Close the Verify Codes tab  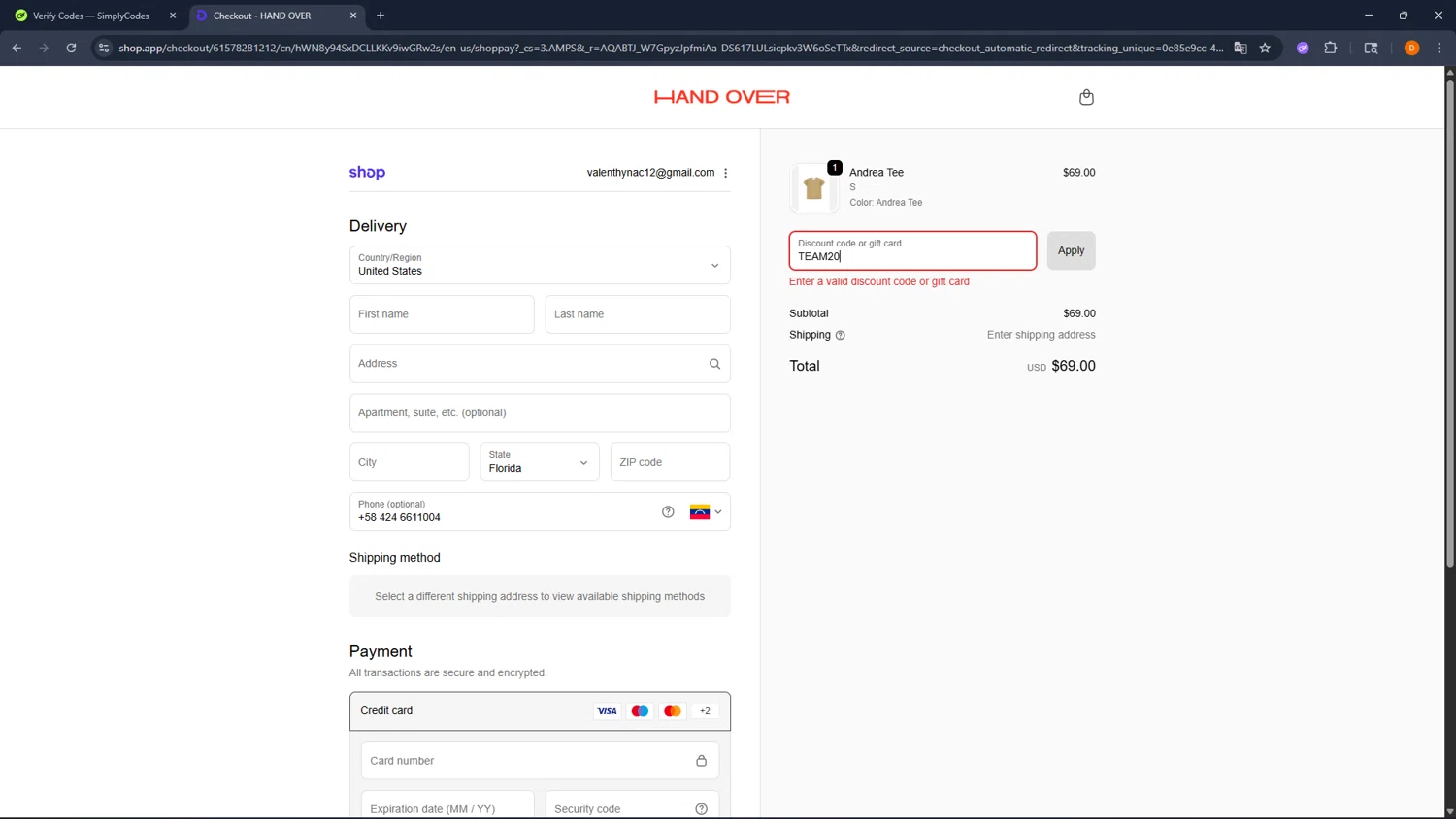pyautogui.click(x=173, y=16)
